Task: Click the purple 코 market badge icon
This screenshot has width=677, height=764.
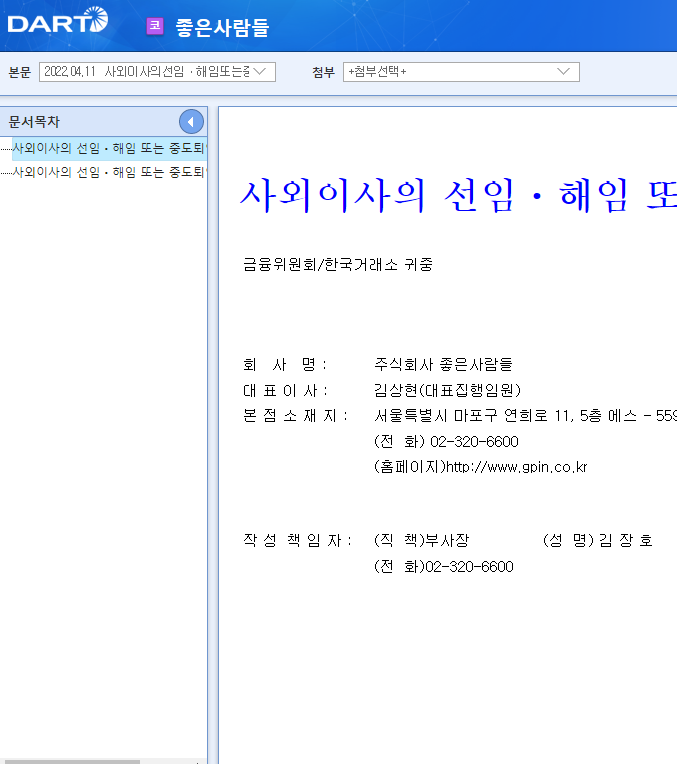Action: [155, 26]
